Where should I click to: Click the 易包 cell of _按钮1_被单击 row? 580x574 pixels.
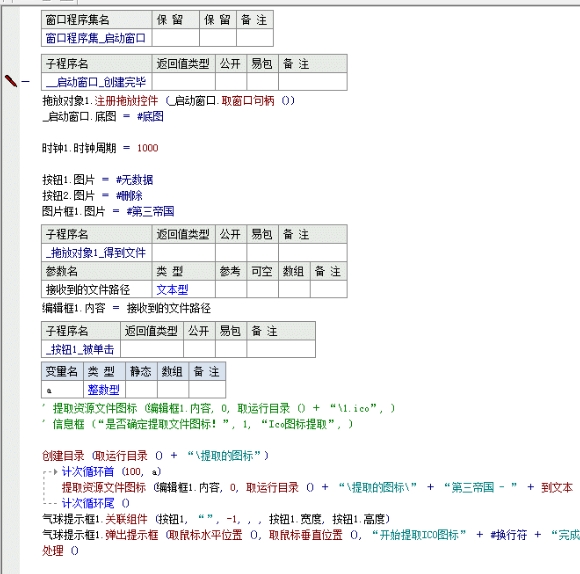(x=231, y=349)
